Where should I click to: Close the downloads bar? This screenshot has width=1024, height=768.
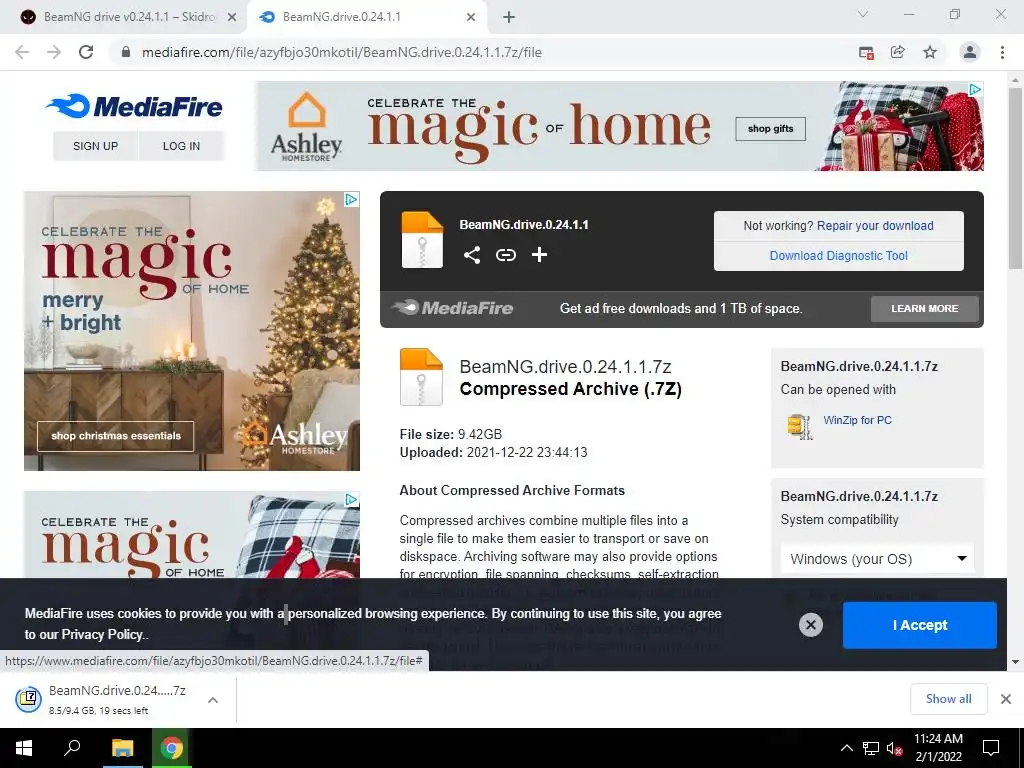[x=1006, y=699]
